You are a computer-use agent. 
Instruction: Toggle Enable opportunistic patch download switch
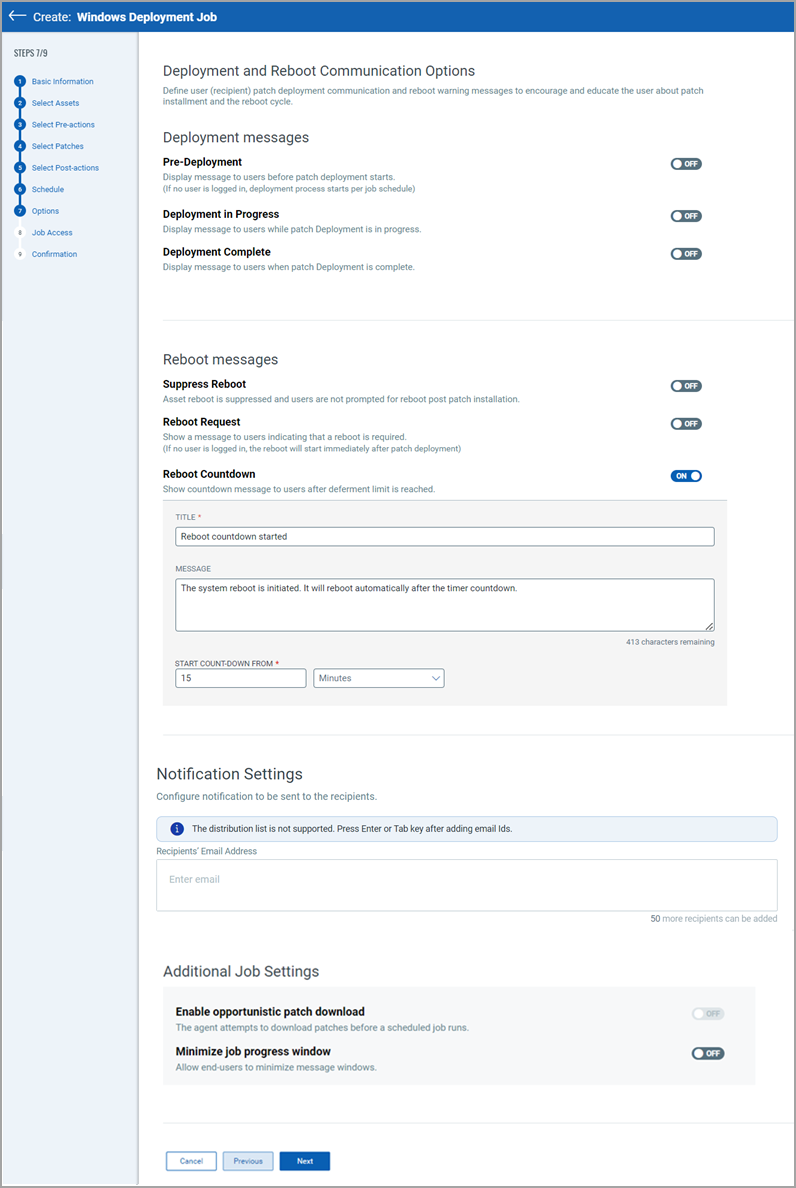708,1014
